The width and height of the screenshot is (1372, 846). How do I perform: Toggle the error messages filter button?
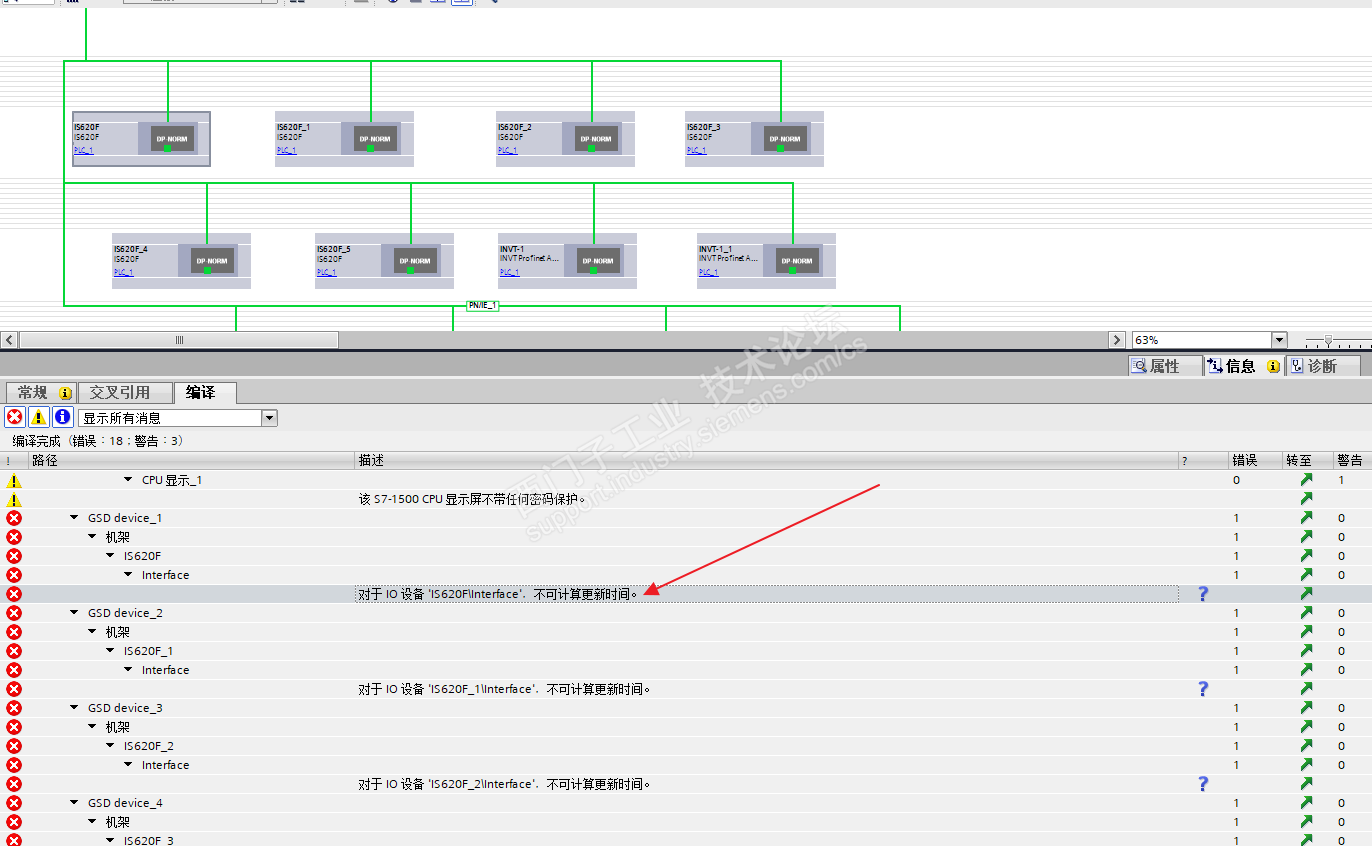[15, 418]
